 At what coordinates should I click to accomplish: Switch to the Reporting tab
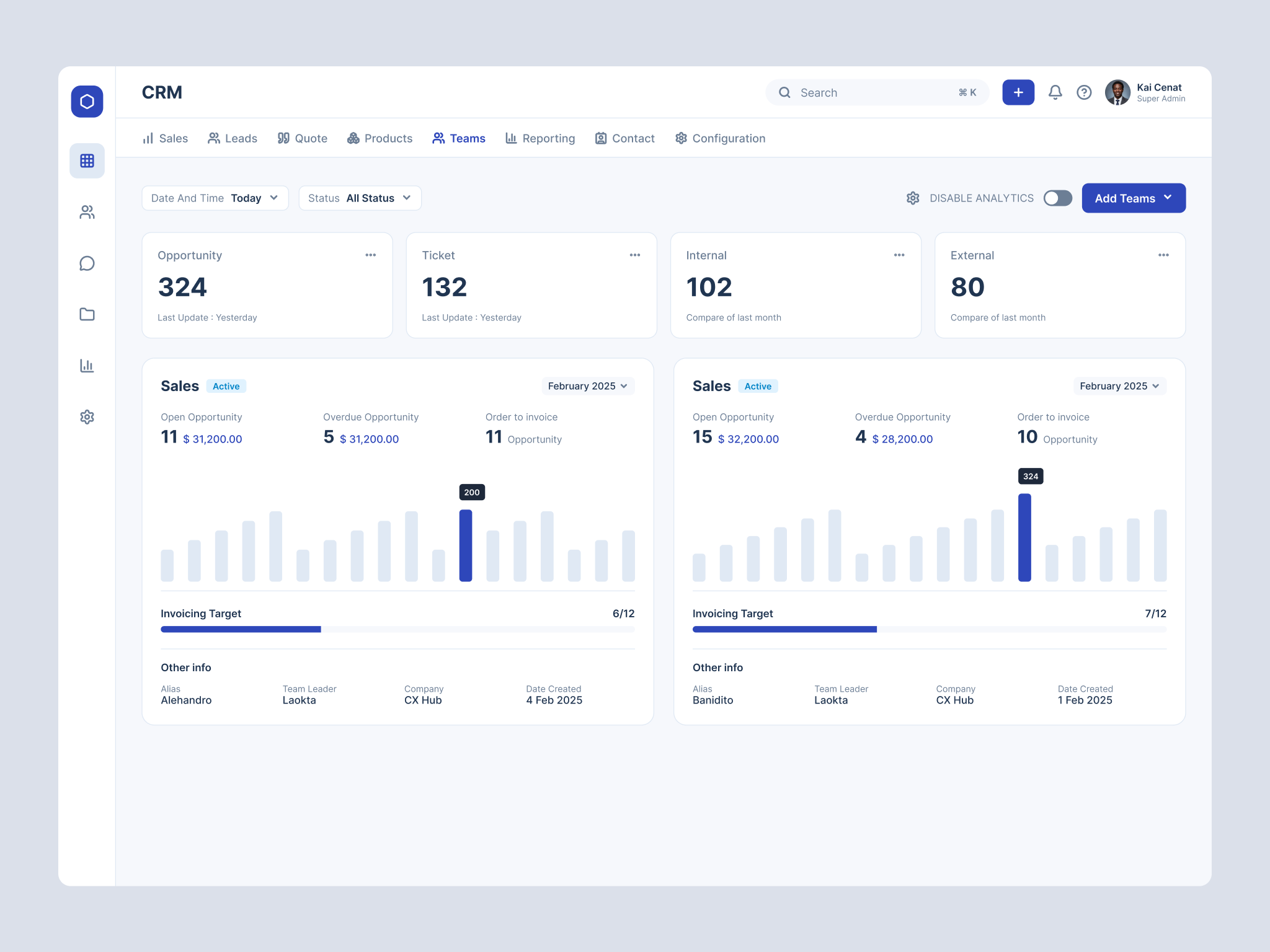tap(540, 138)
